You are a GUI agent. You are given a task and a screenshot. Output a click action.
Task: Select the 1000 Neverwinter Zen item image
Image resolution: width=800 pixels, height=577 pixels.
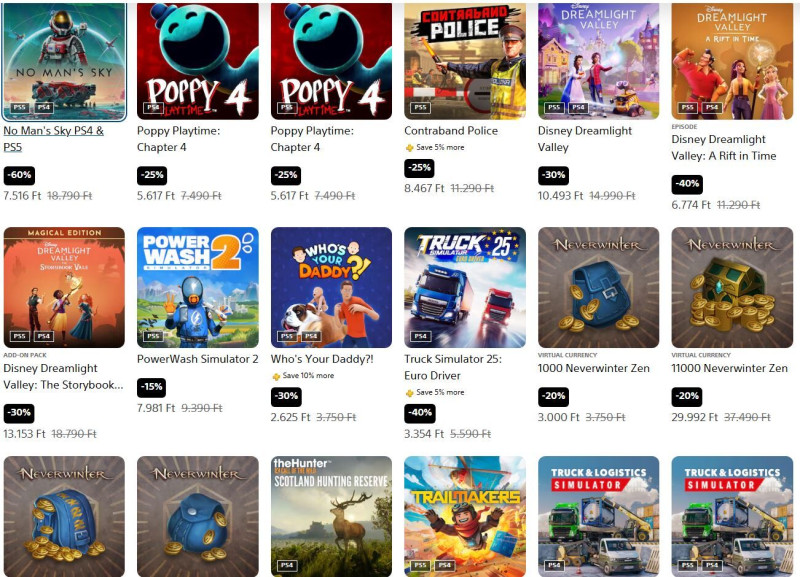pos(598,287)
